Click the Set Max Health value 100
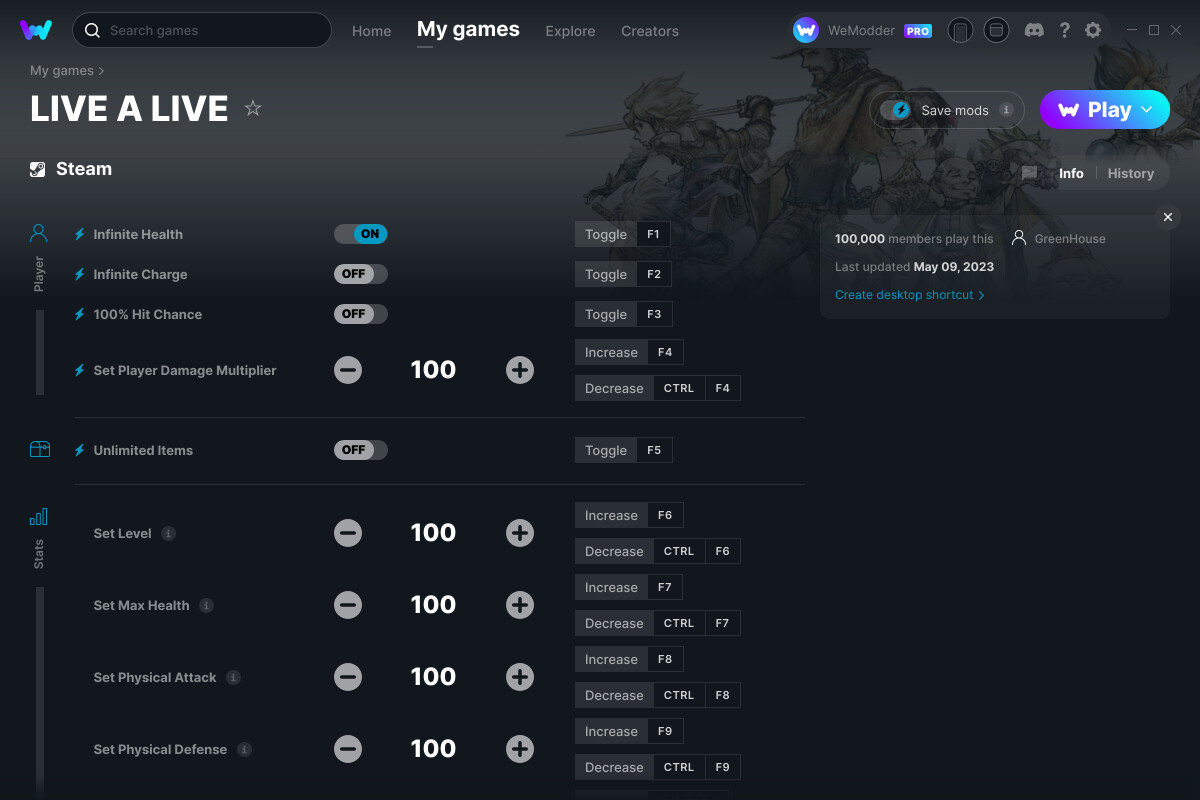Viewport: 1200px width, 800px height. [x=433, y=605]
